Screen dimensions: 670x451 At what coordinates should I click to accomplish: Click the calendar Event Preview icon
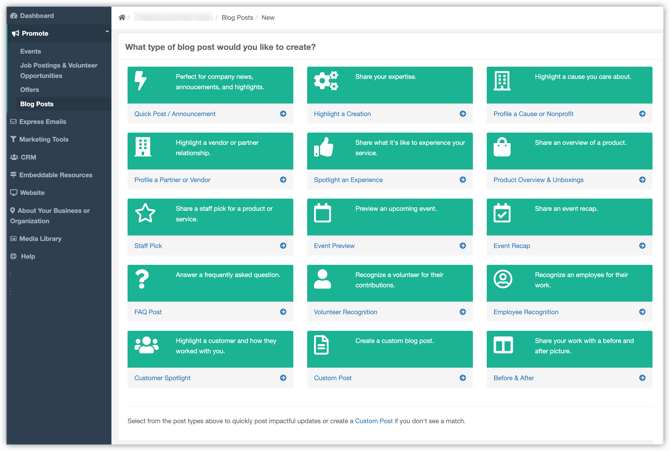pyautogui.click(x=322, y=213)
